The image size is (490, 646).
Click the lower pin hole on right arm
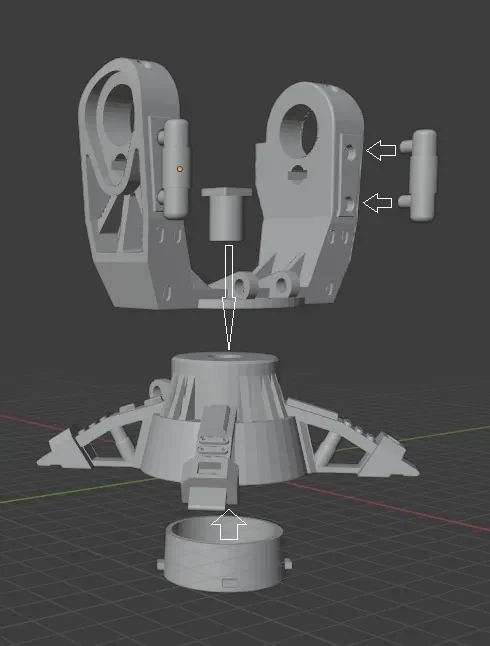[x=349, y=204]
